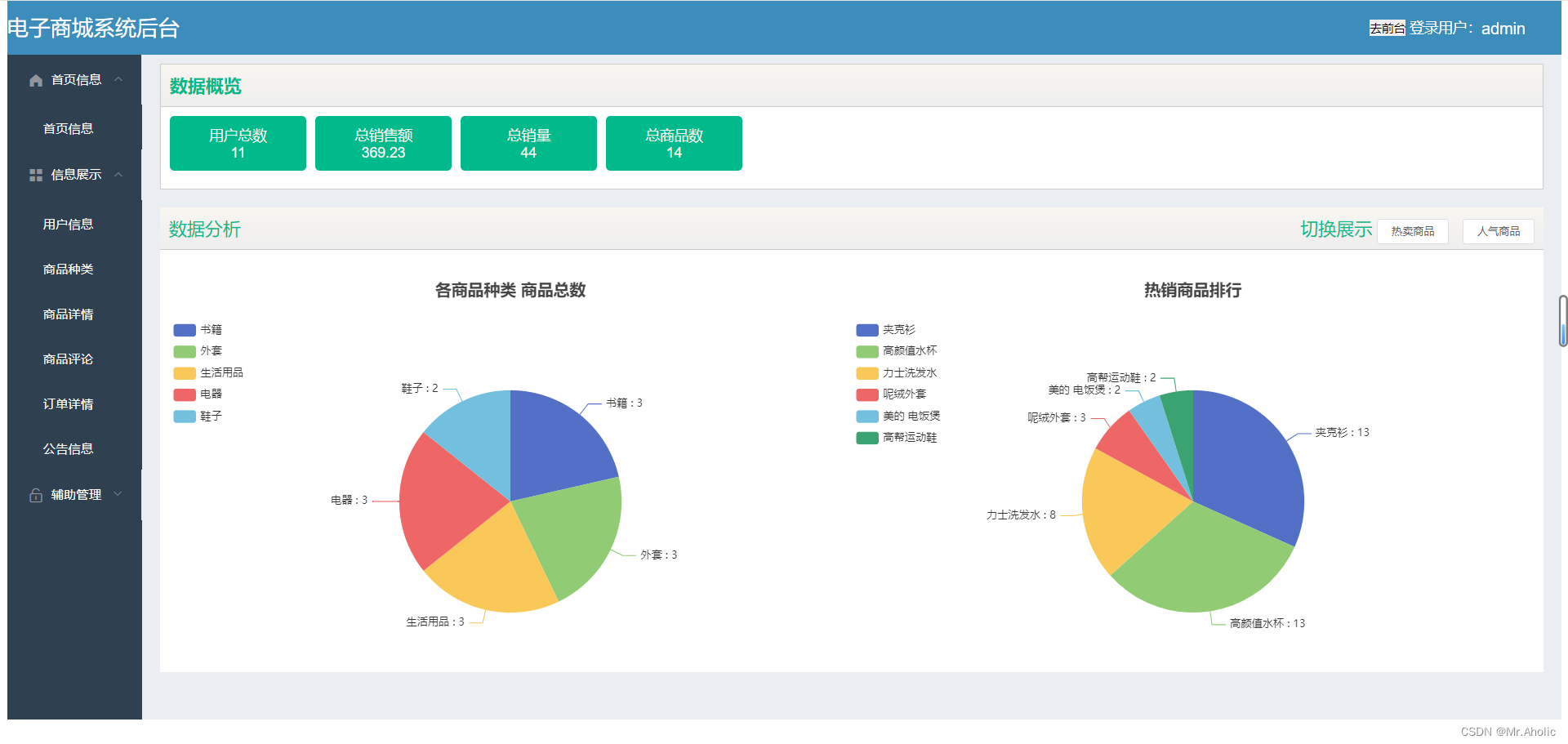Open 公告信息 in sidebar

68,449
